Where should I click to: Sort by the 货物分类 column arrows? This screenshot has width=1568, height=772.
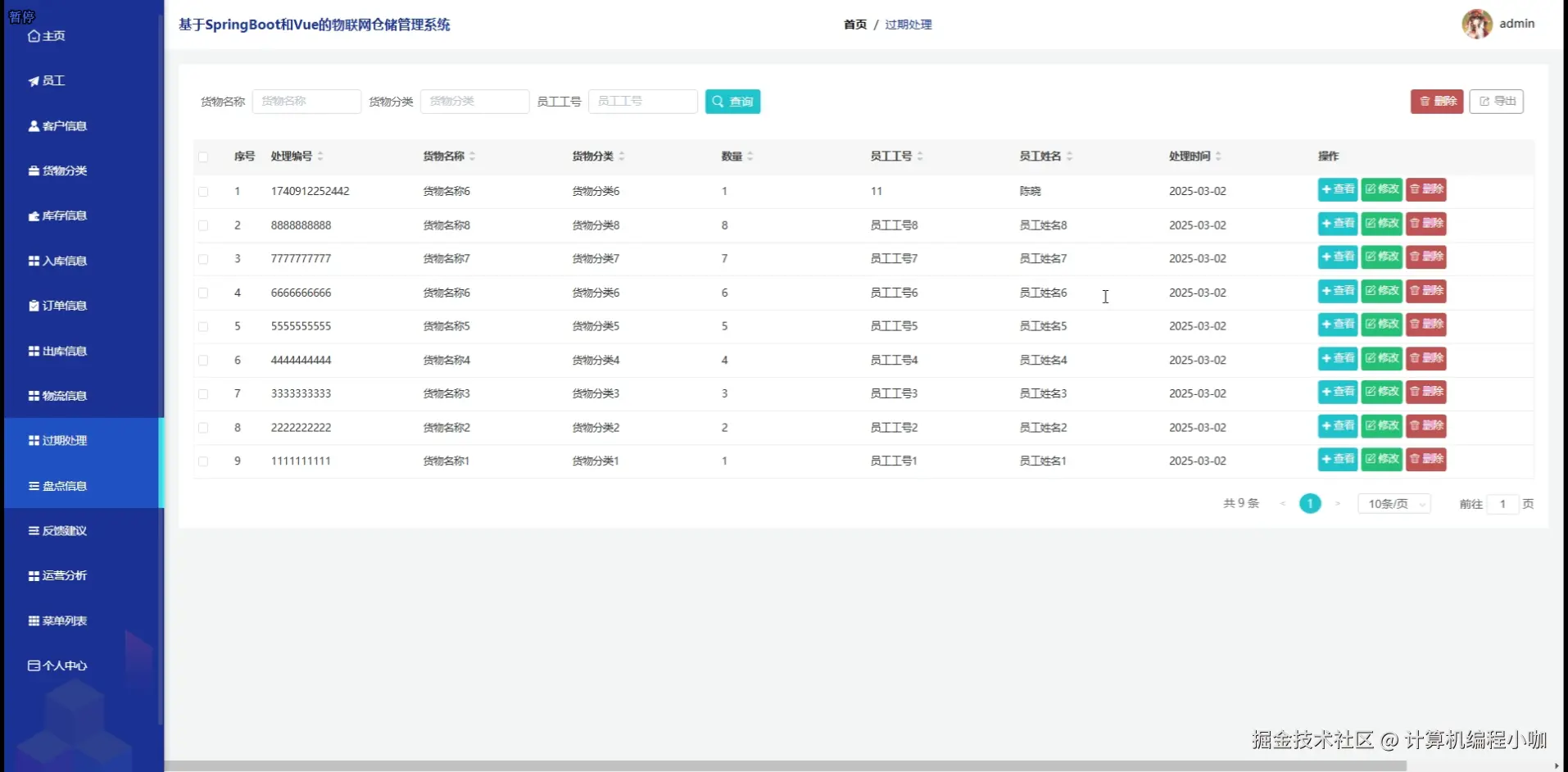click(x=622, y=157)
